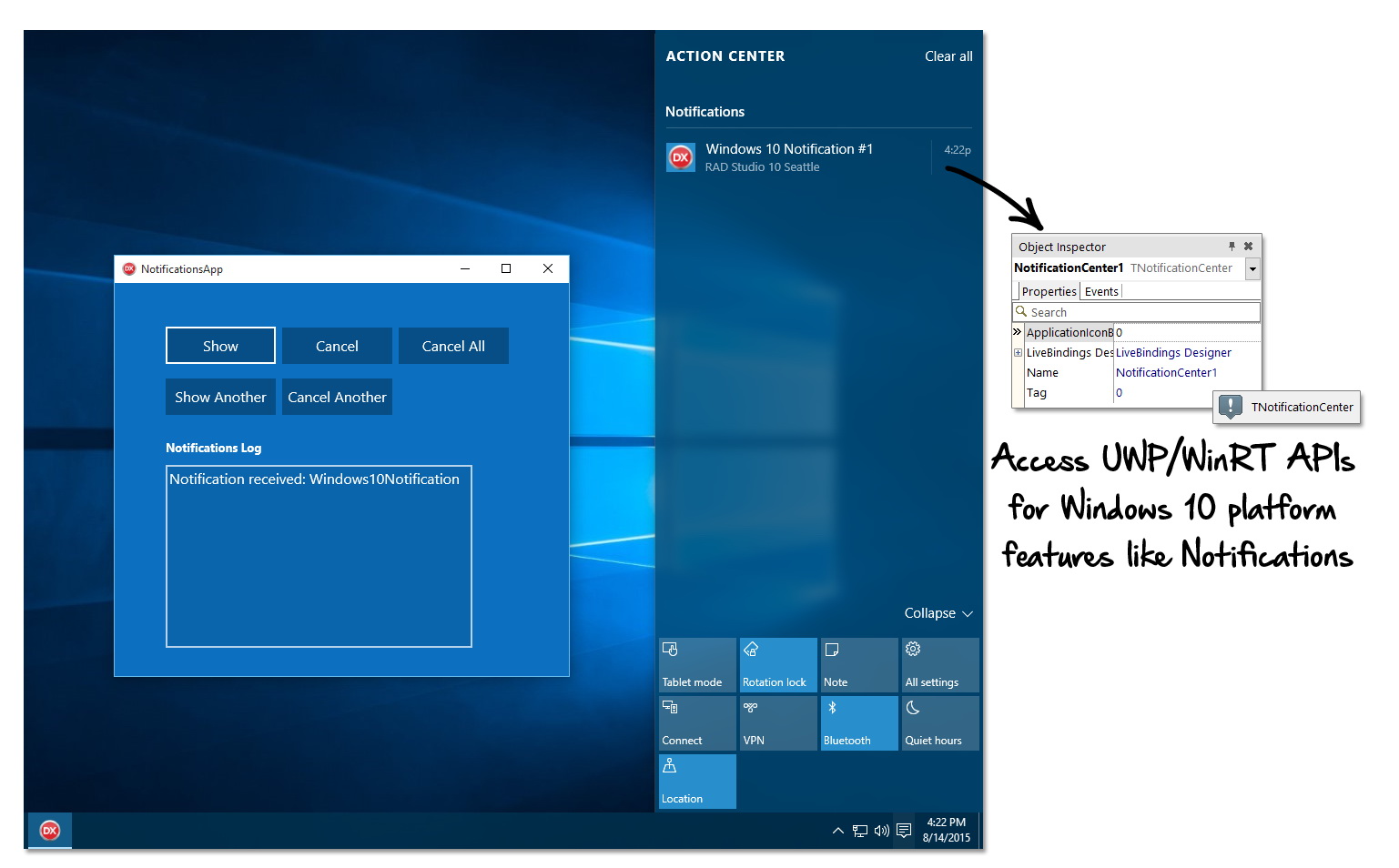Maximize the NotificationsApp window
The image size is (1399, 868).
(506, 268)
